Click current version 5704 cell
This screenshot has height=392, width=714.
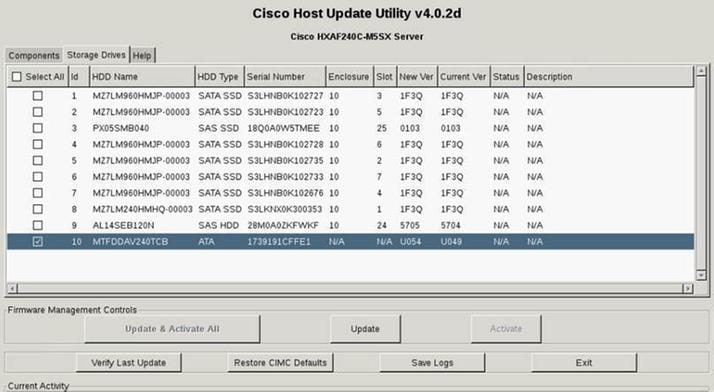450,225
